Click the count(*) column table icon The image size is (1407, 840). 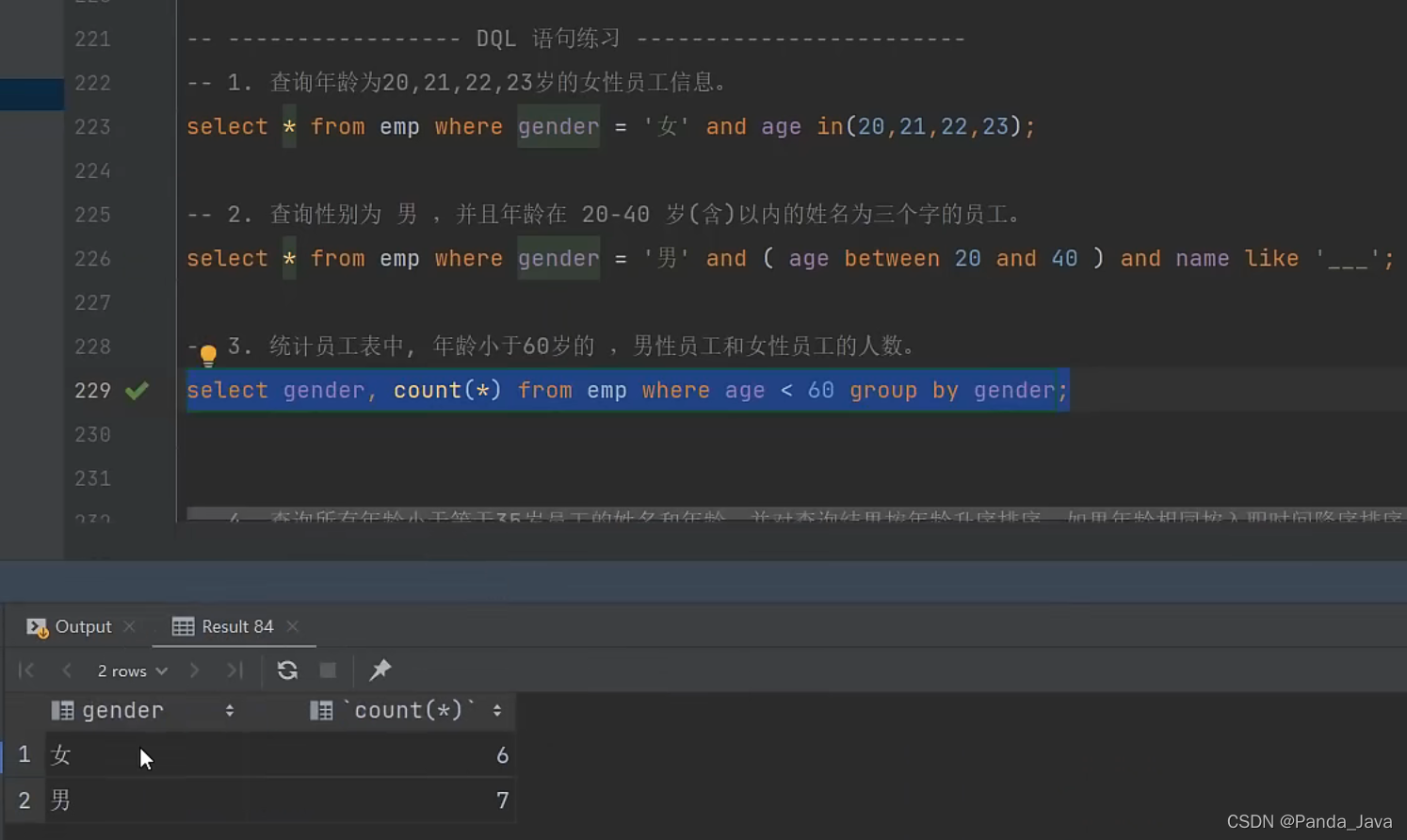(x=321, y=711)
